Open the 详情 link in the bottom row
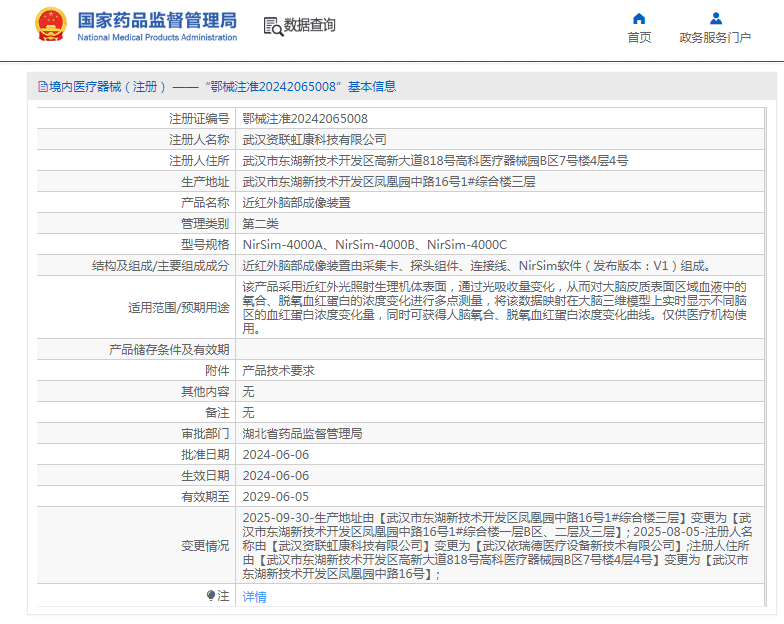 coord(254,597)
